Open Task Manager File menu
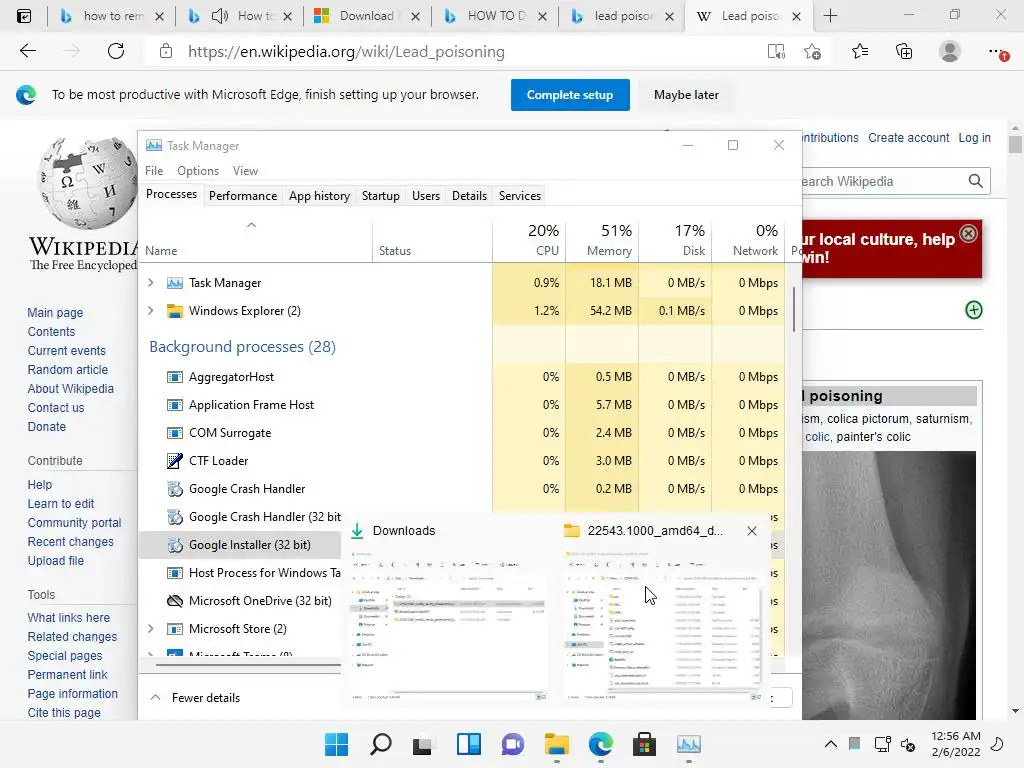This screenshot has width=1024, height=768. (x=154, y=170)
